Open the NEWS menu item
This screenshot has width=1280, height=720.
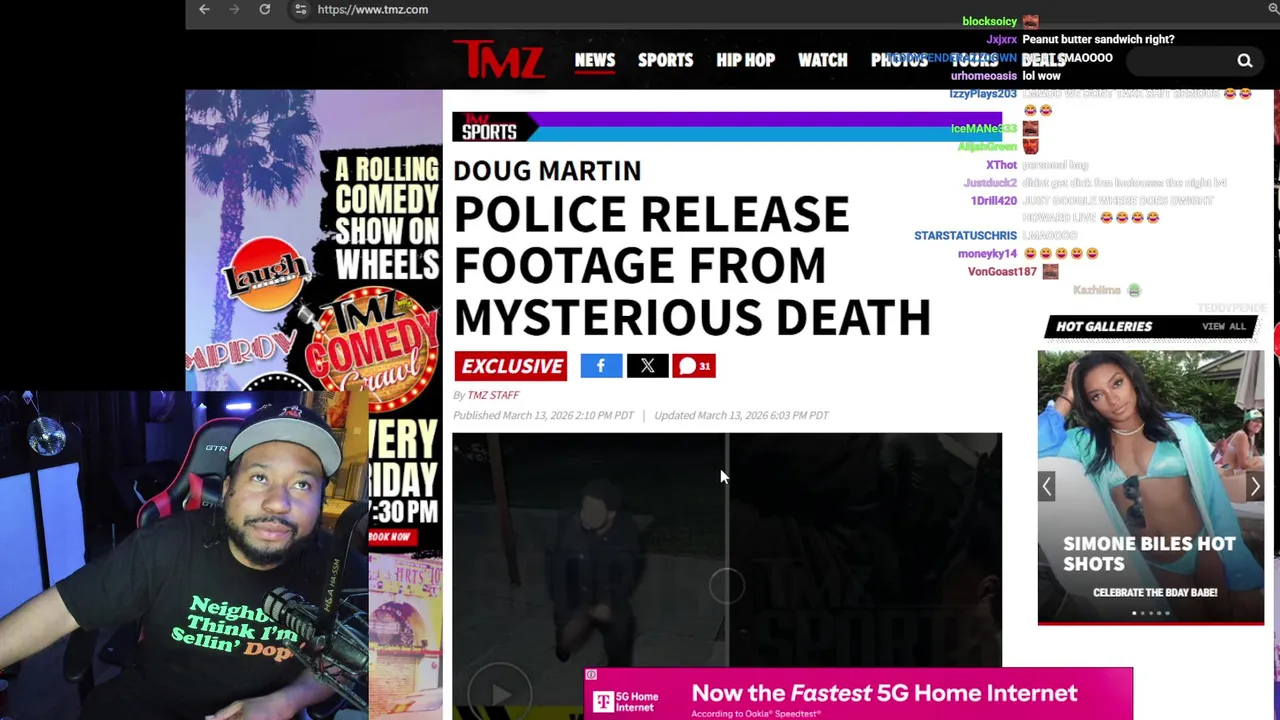coord(595,60)
